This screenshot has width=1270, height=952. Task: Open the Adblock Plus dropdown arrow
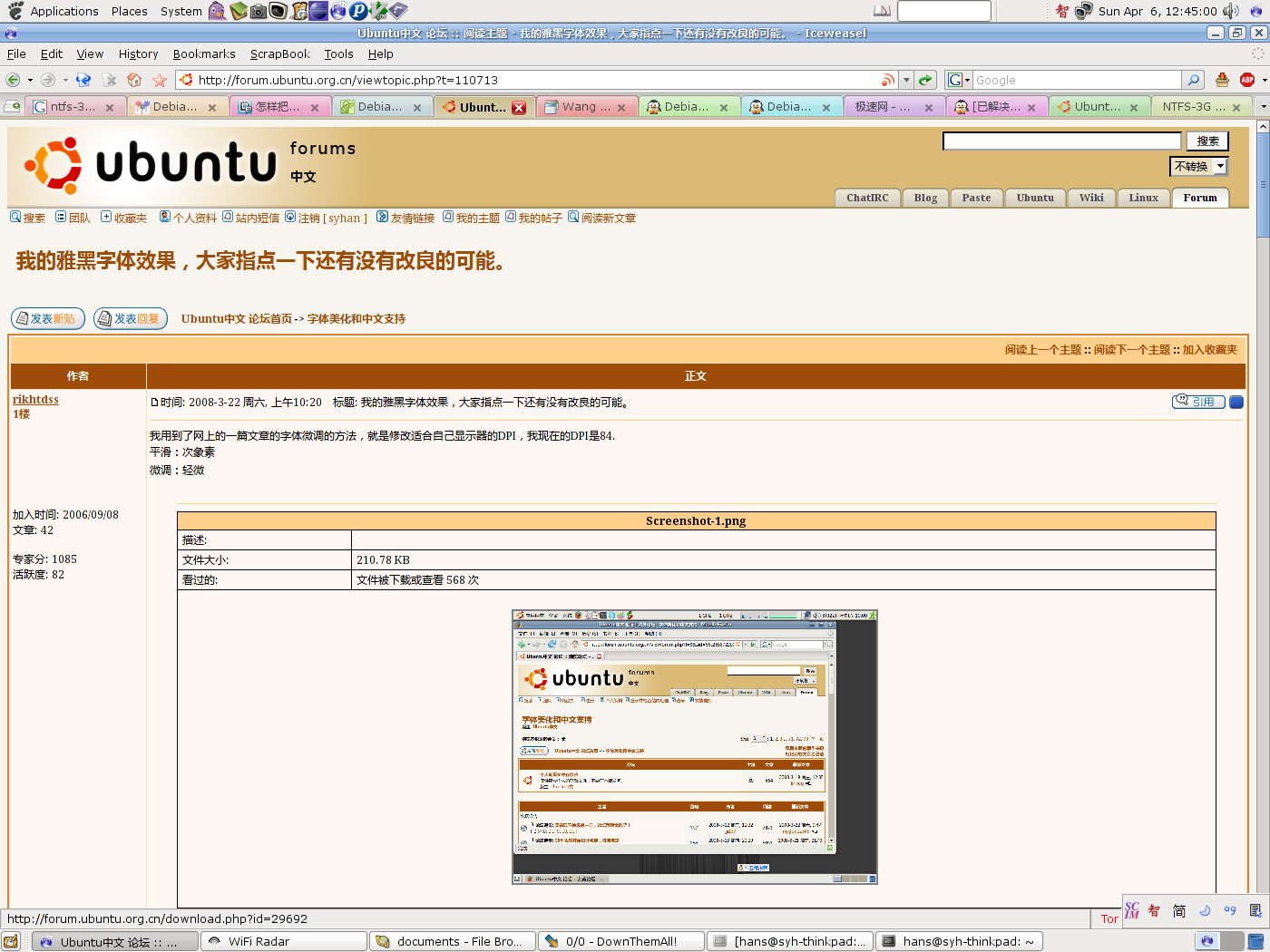point(1264,80)
